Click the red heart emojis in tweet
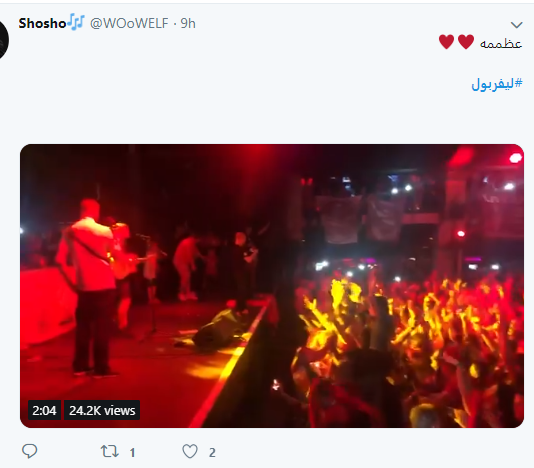 (x=456, y=42)
